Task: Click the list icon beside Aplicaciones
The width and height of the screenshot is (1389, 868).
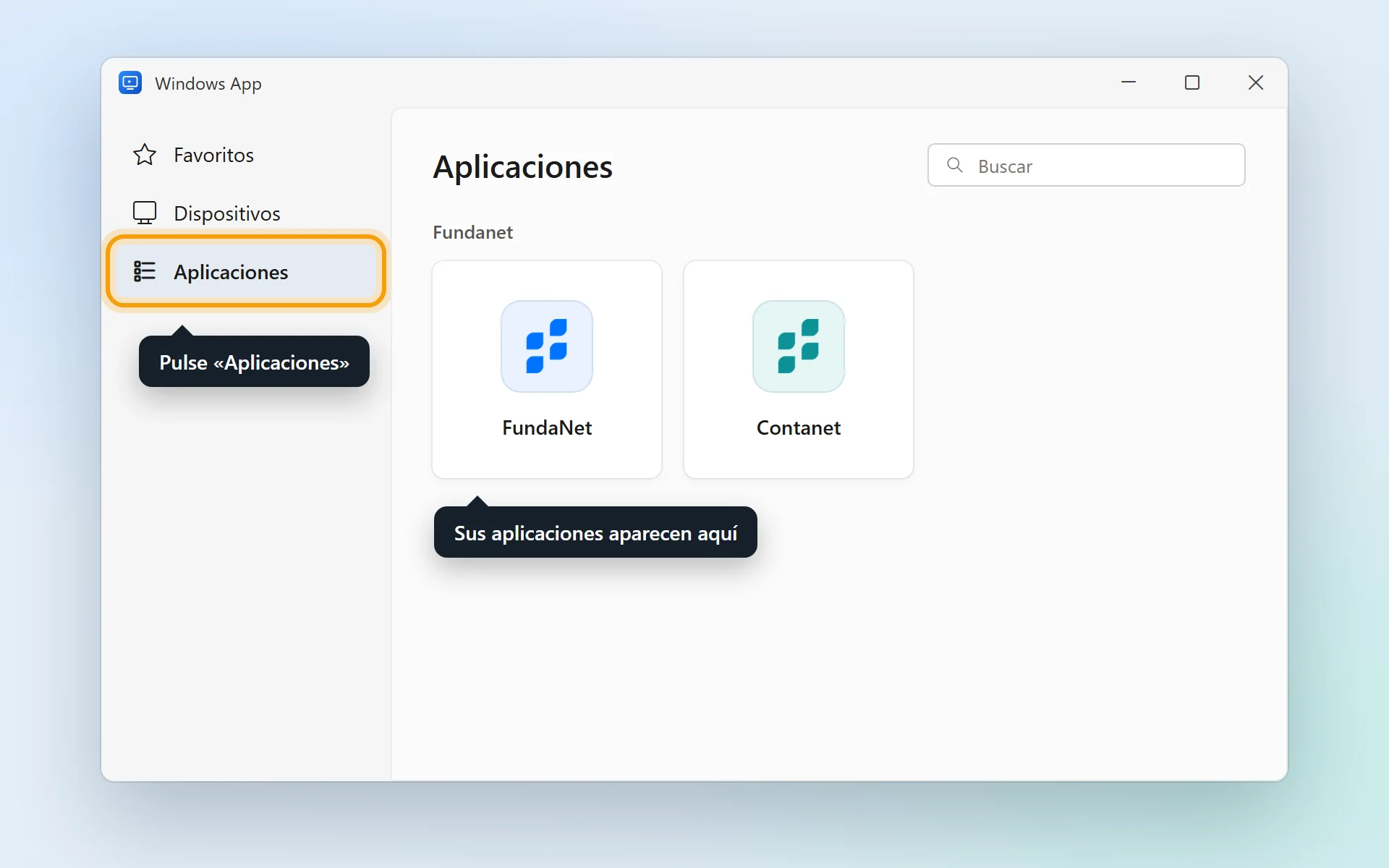Action: click(145, 271)
